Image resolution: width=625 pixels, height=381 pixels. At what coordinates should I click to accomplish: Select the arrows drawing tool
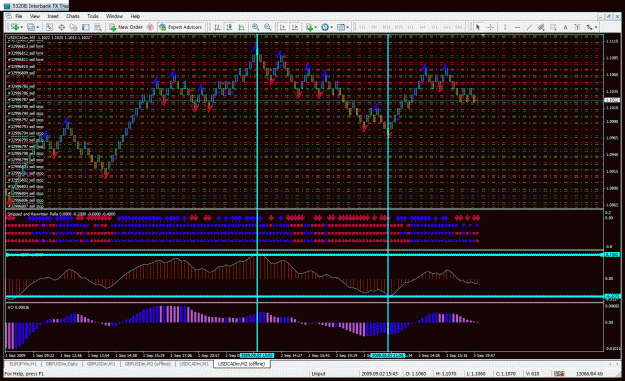tap(589, 27)
